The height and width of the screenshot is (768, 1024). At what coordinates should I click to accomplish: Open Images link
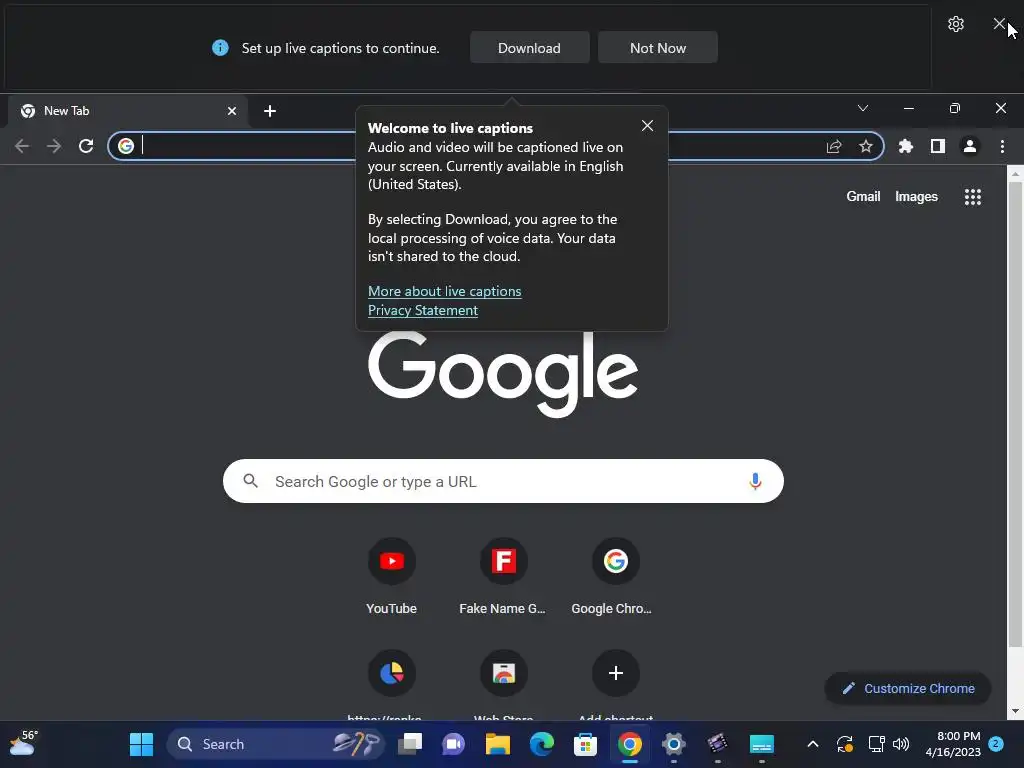(x=916, y=197)
